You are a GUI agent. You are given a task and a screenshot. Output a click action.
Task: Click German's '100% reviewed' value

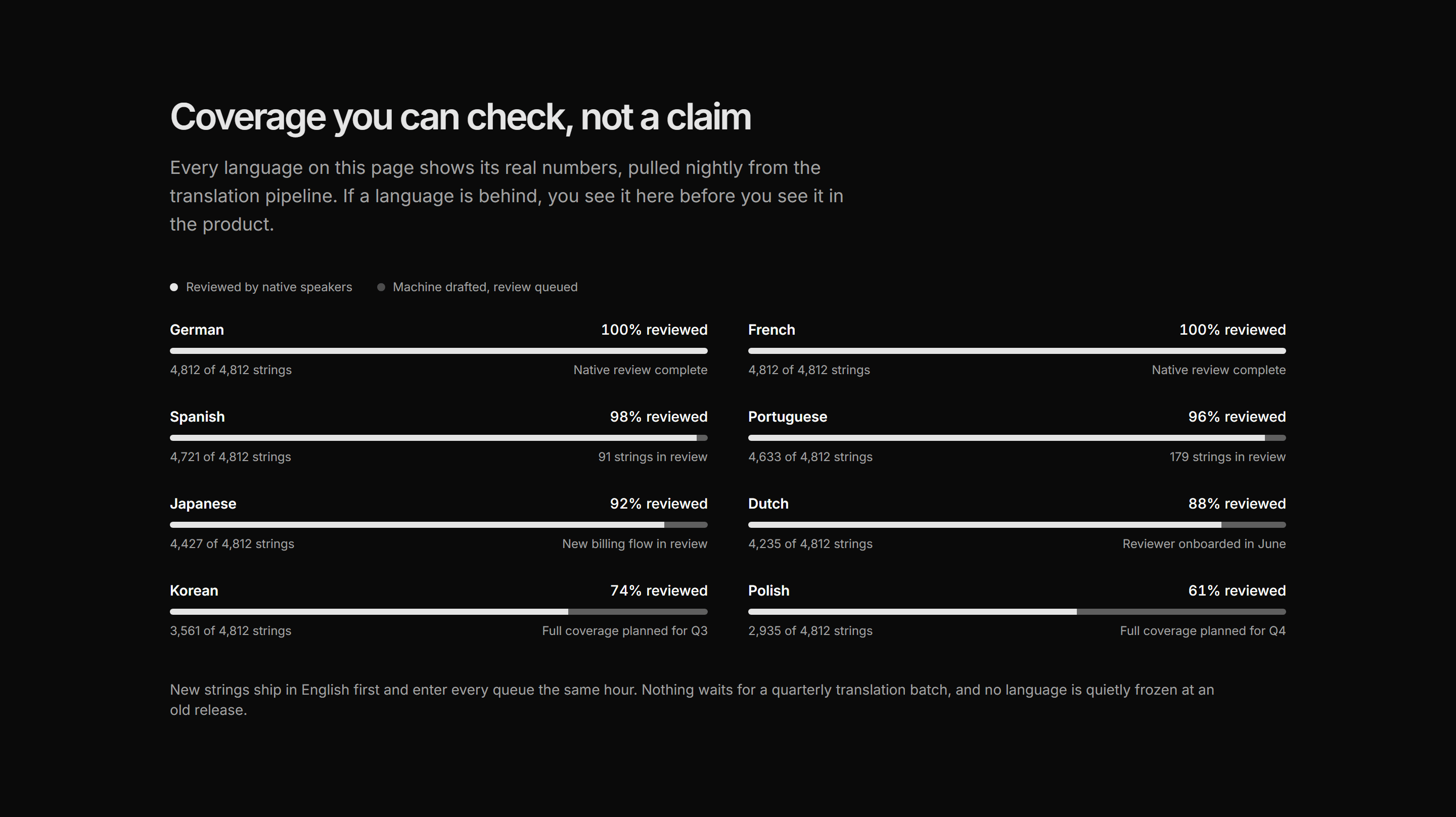pos(654,330)
